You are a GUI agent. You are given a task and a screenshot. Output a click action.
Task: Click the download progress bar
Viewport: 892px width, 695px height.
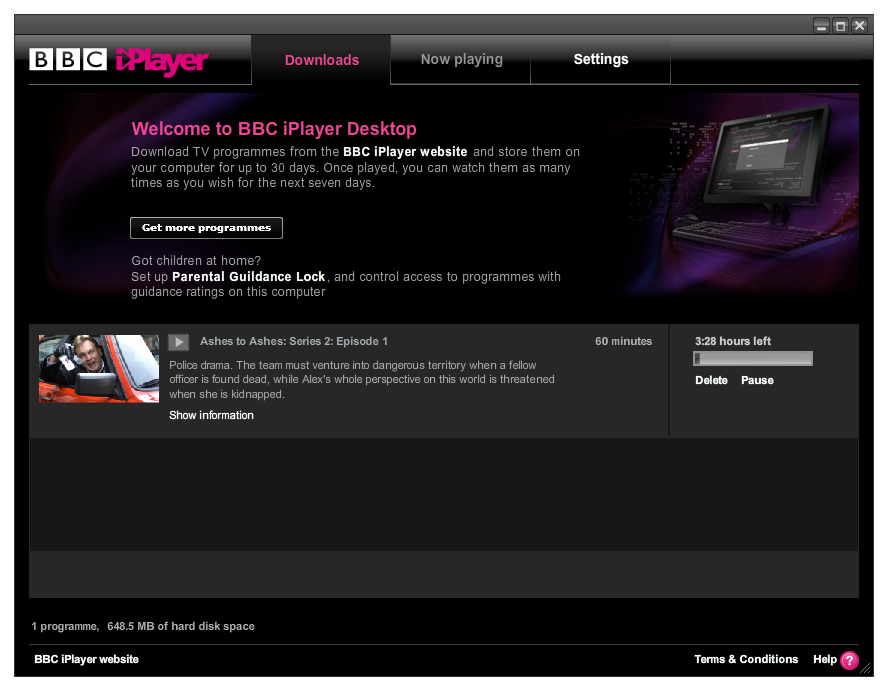pos(753,358)
